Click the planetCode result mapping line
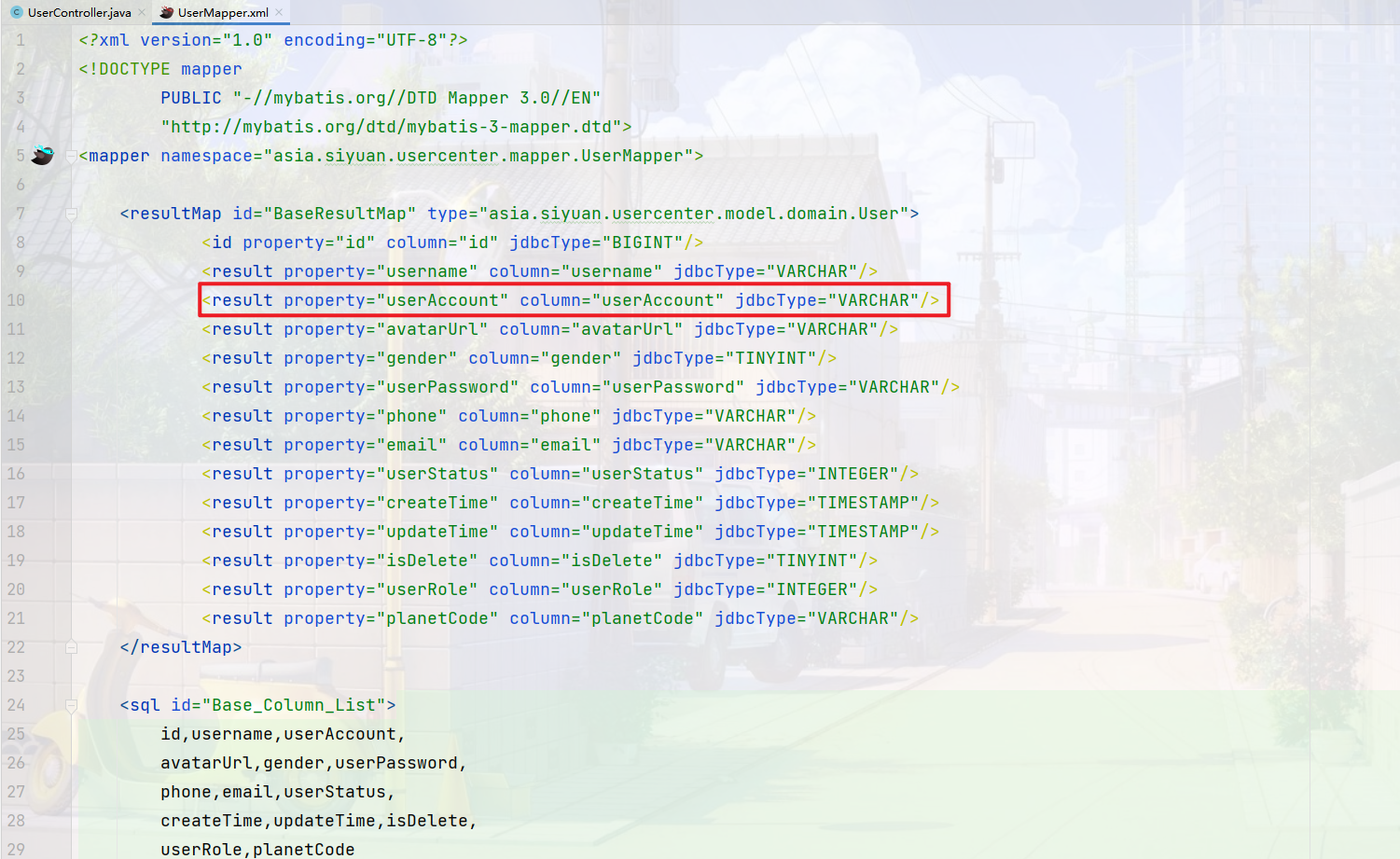Viewport: 1400px width, 859px height. coord(560,617)
